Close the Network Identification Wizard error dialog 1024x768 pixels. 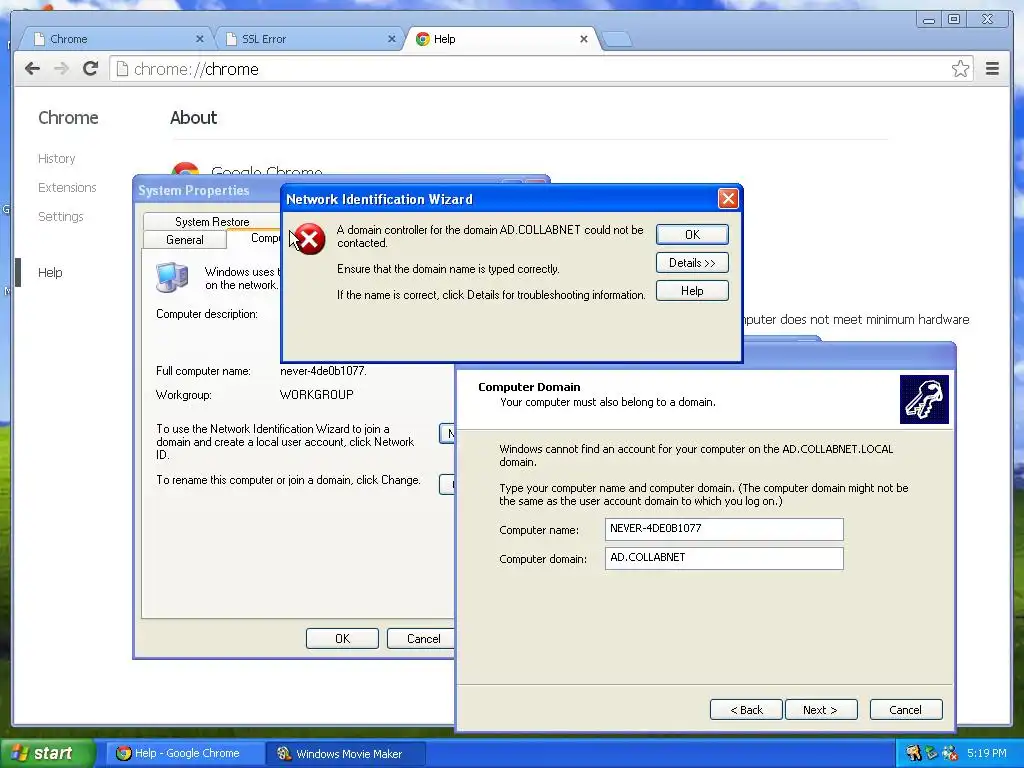(728, 199)
